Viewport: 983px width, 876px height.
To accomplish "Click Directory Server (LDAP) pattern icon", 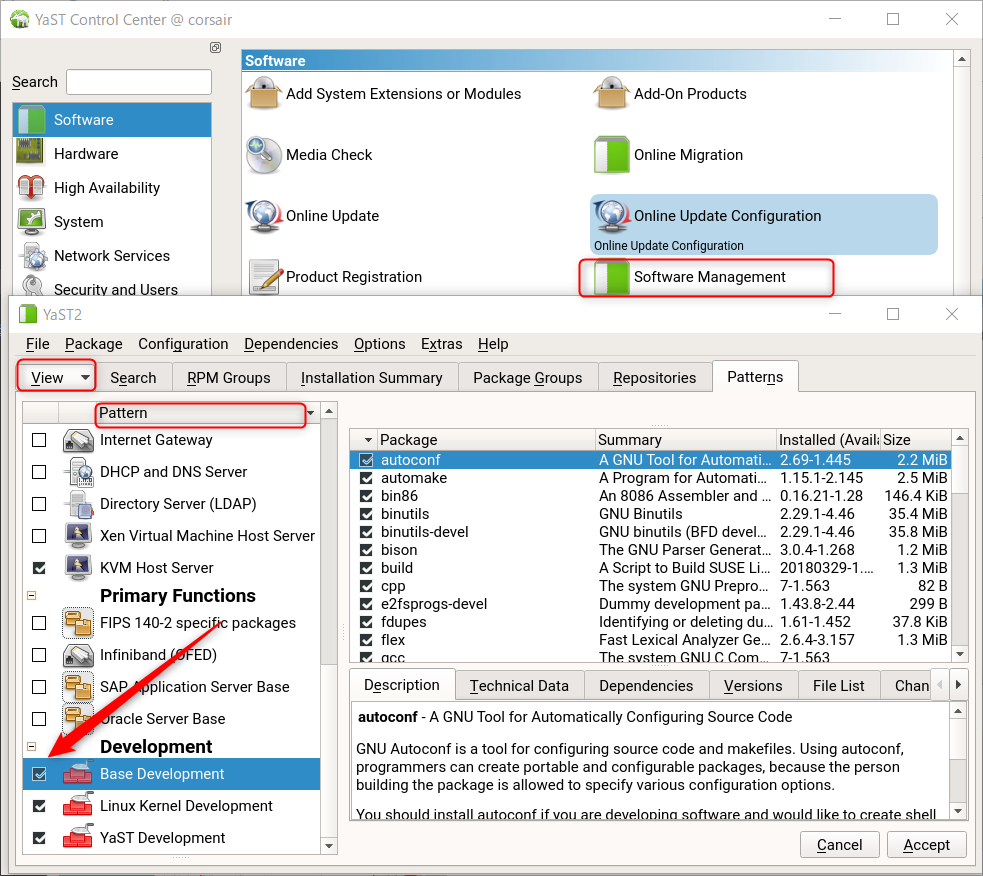I will (x=79, y=504).
